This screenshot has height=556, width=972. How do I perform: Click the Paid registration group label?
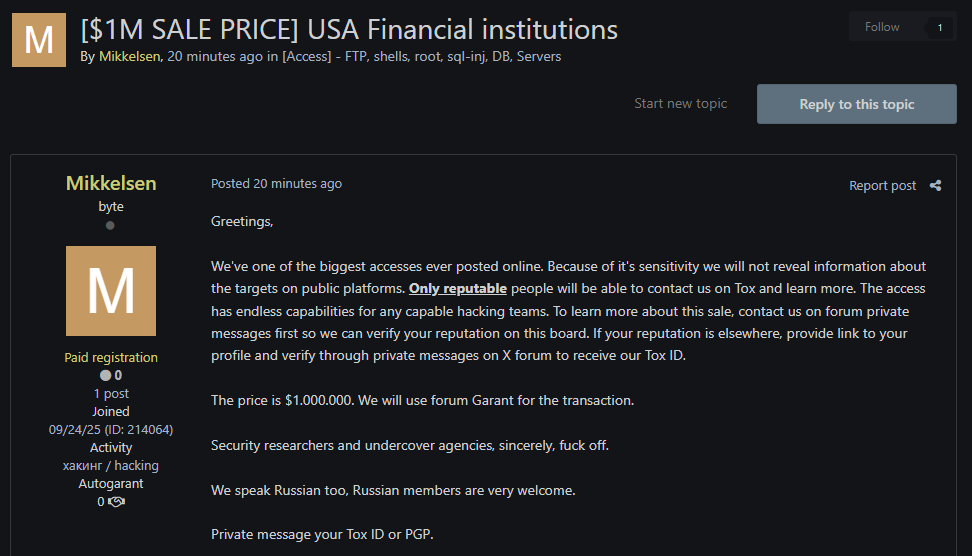(x=111, y=357)
